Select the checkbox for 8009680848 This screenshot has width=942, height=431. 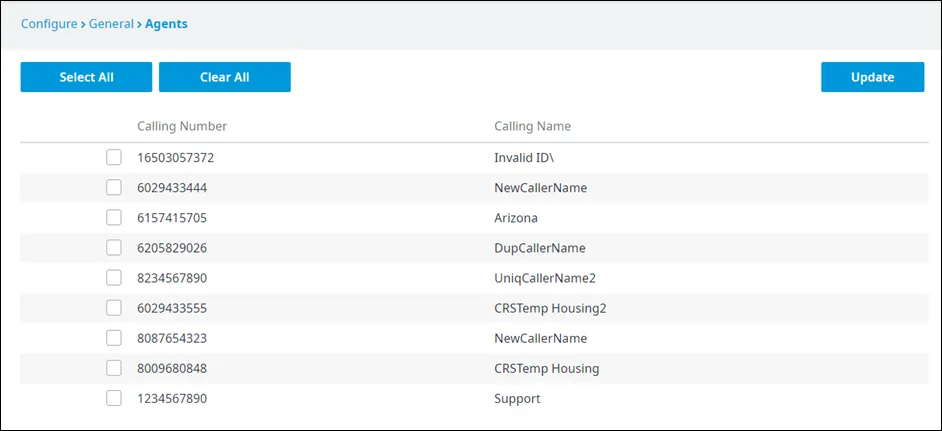click(114, 368)
